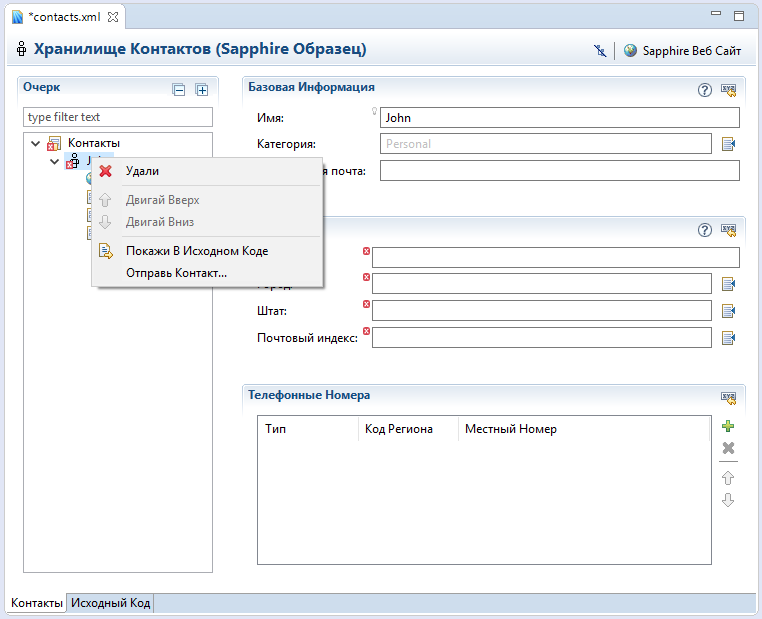Collapse the Контакты tree node

[x=37, y=143]
